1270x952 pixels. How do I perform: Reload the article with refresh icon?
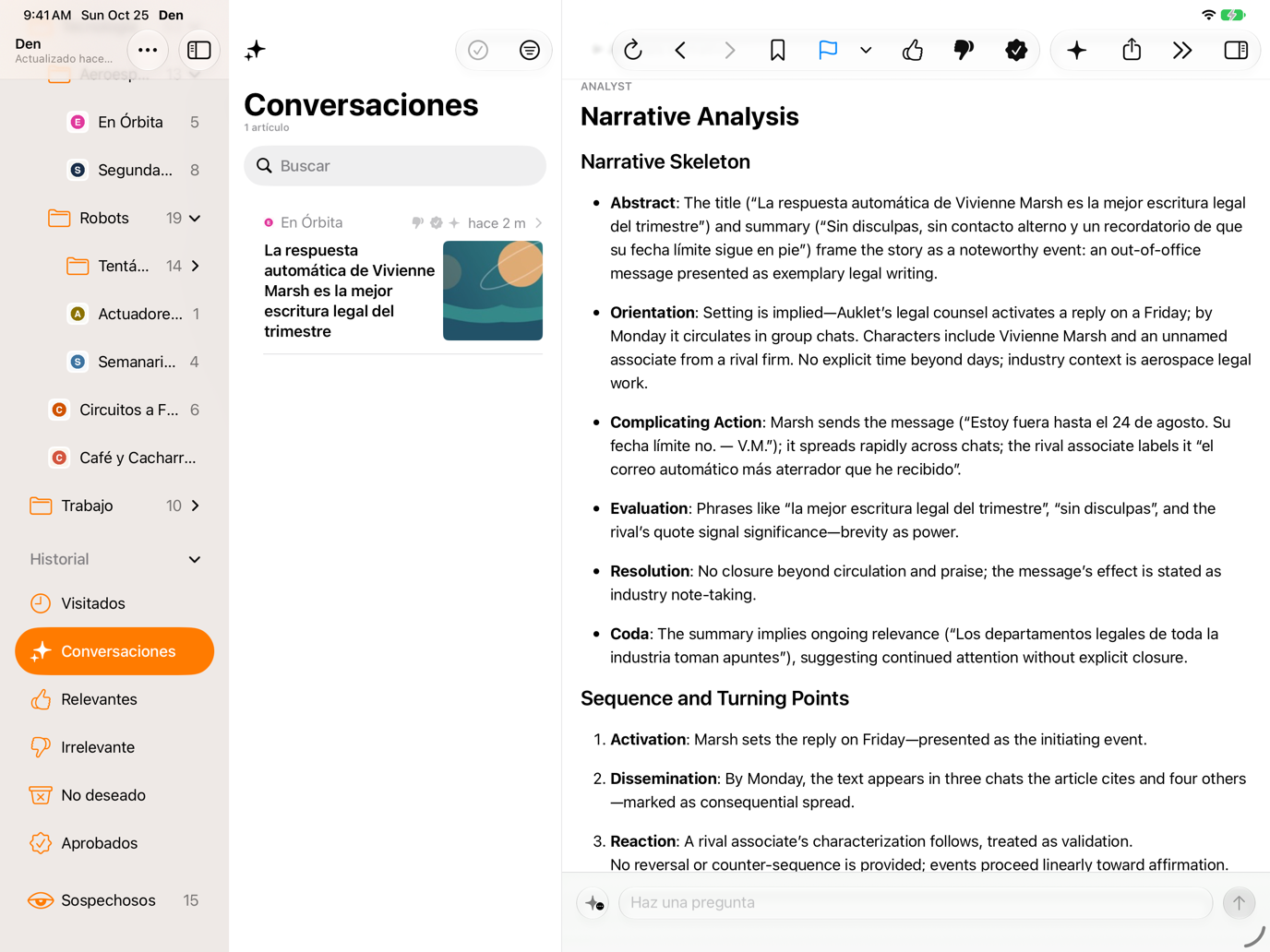[x=633, y=50]
